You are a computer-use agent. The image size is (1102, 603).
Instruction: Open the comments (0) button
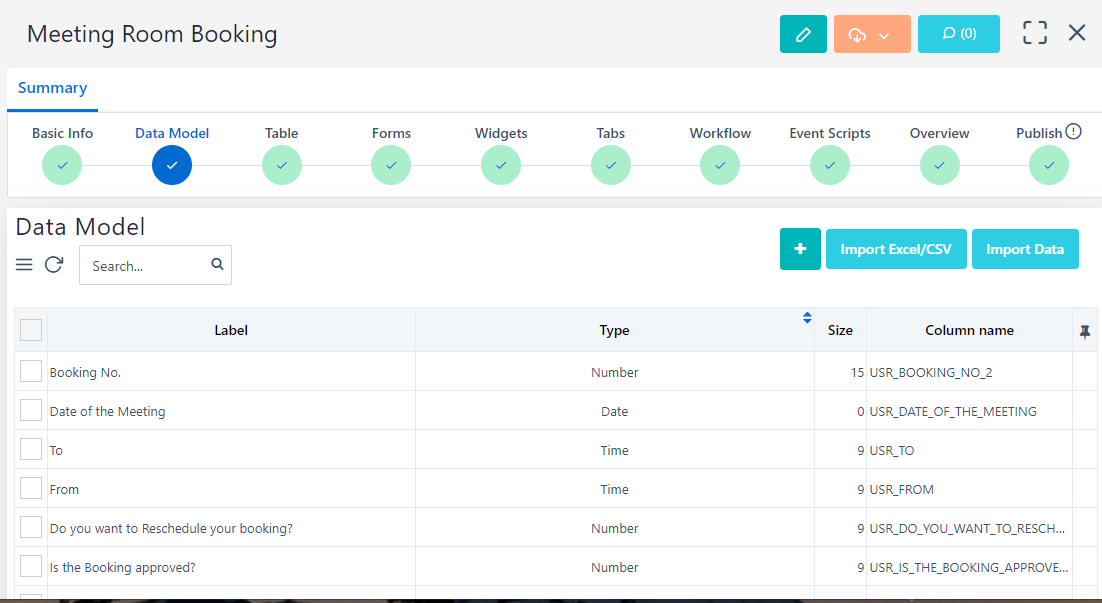coord(958,34)
